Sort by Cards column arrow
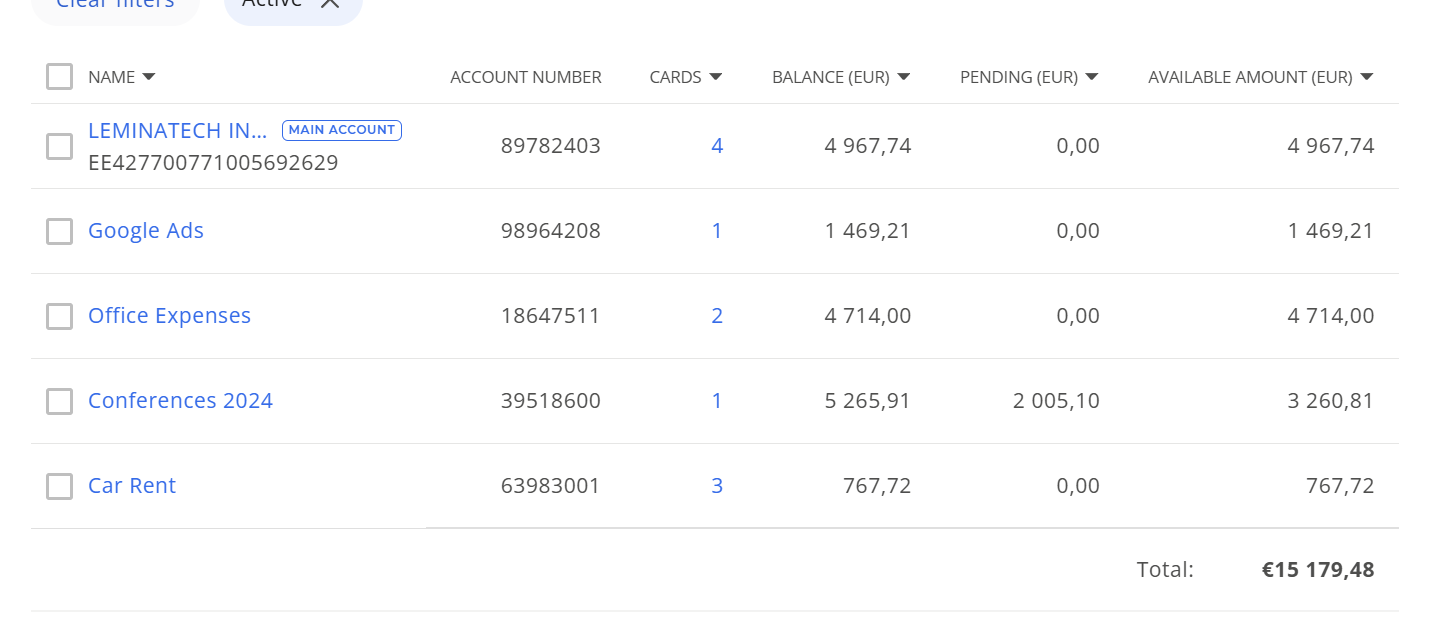The image size is (1434, 637). tap(715, 77)
